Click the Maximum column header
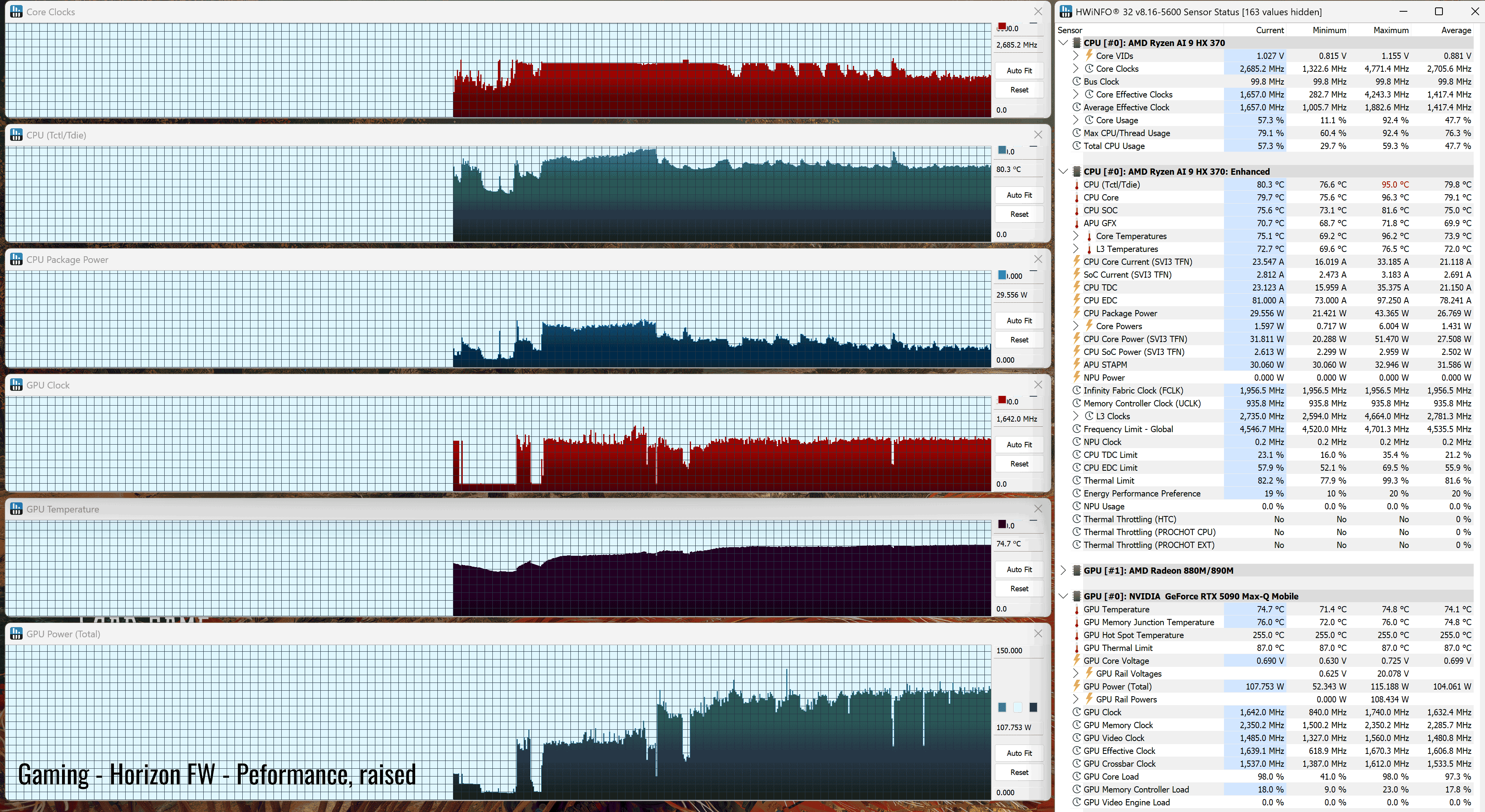The image size is (1485, 812). pos(1391,30)
